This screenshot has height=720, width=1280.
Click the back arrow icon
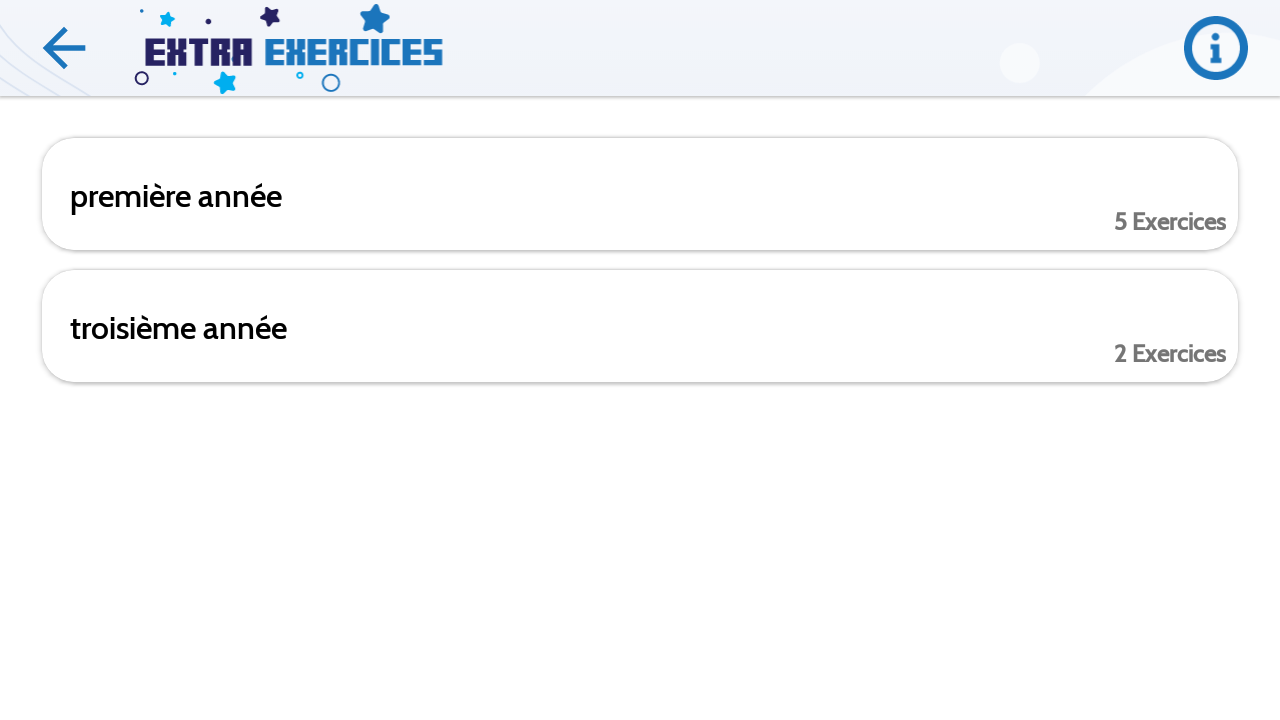(x=64, y=48)
